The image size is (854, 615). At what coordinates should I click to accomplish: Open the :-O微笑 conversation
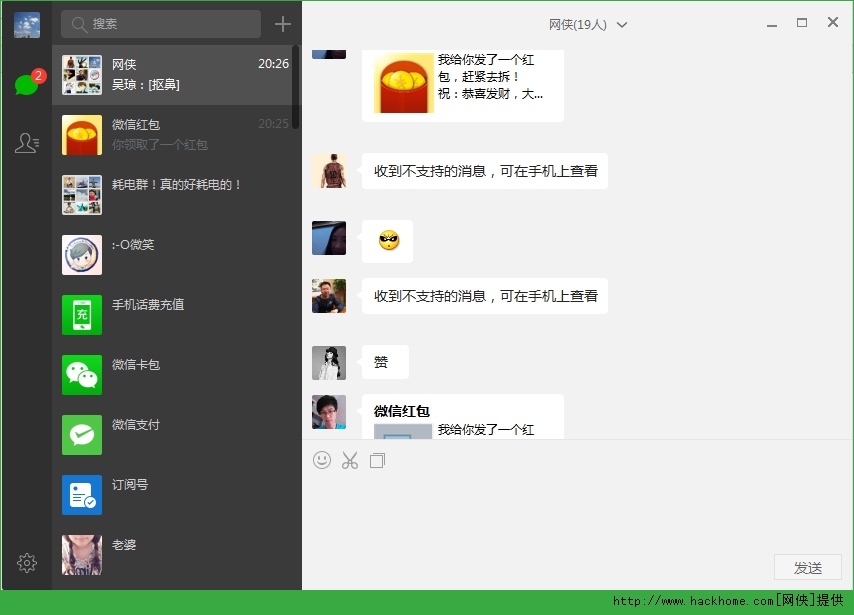pos(175,254)
